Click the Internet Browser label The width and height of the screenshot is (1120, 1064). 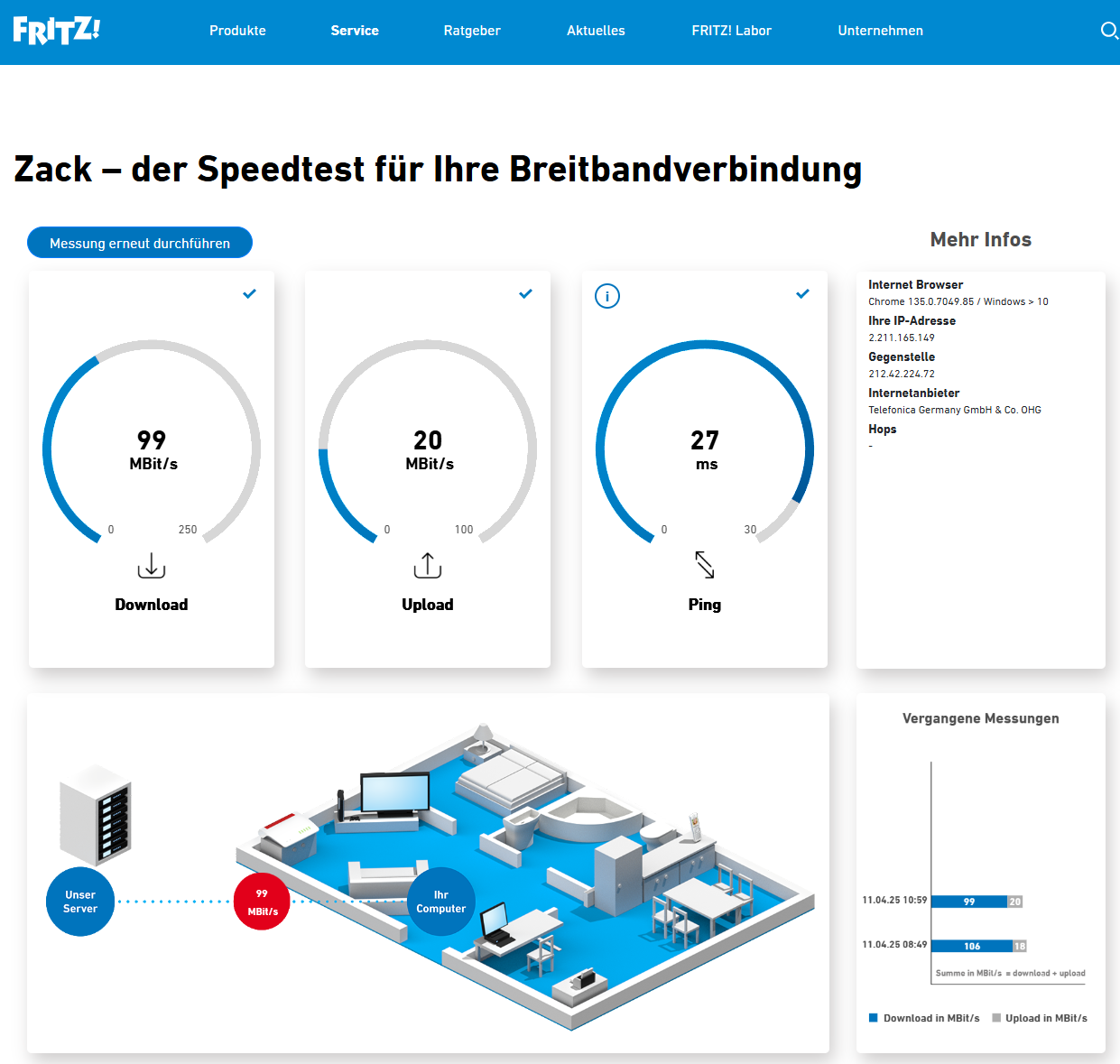[915, 284]
